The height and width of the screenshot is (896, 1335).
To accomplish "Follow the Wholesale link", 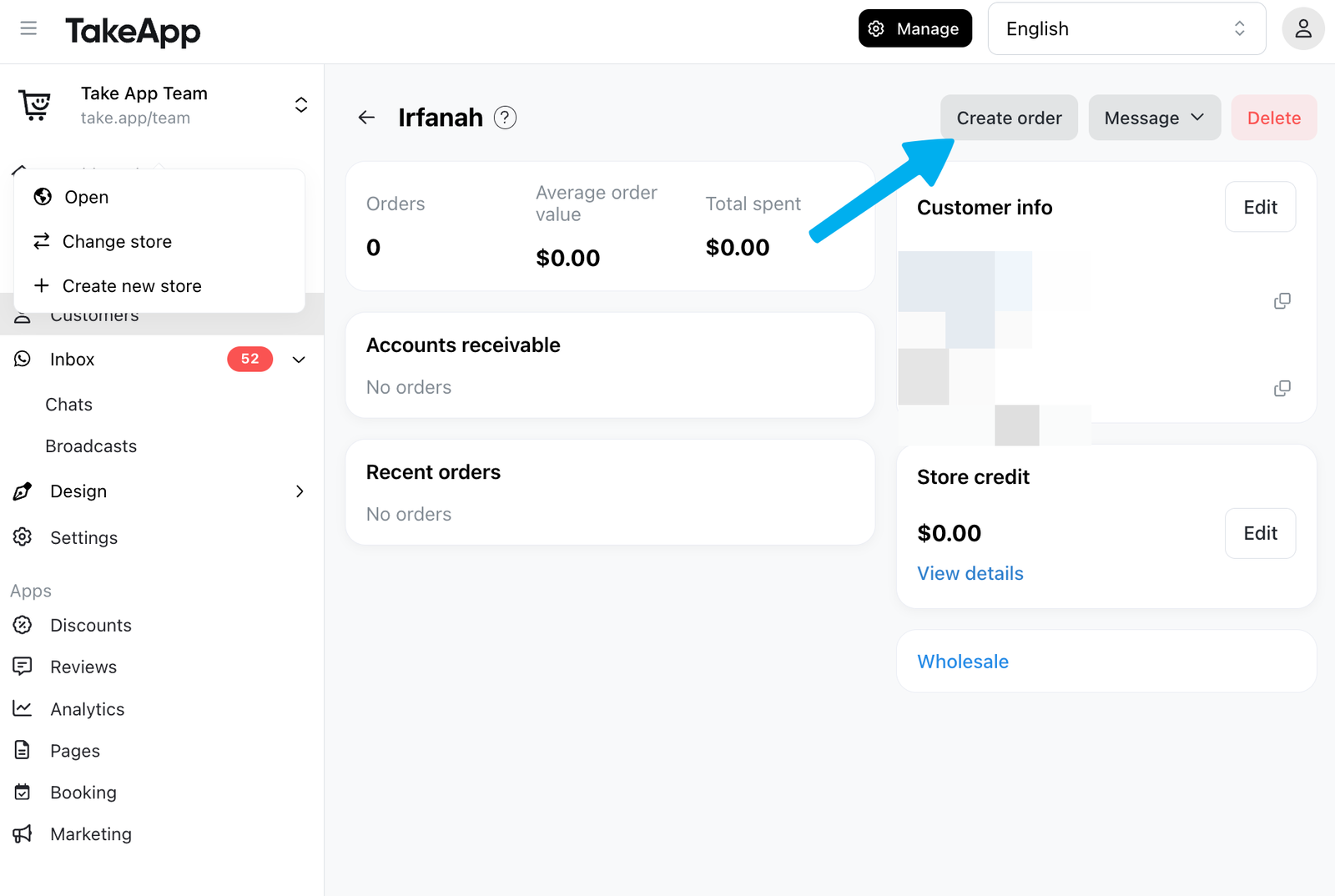I will [963, 662].
